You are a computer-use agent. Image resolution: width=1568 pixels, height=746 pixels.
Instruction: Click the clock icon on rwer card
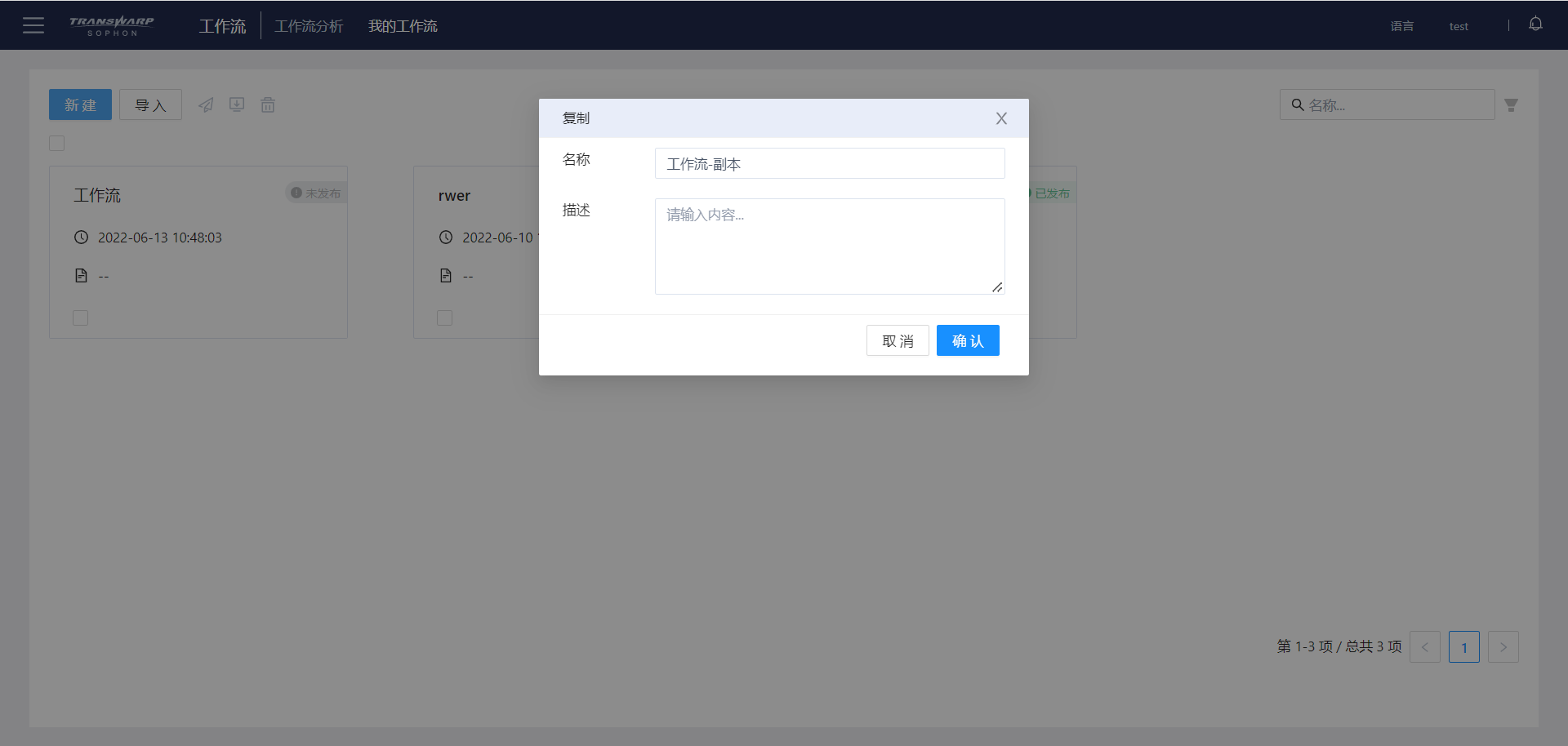coord(445,238)
